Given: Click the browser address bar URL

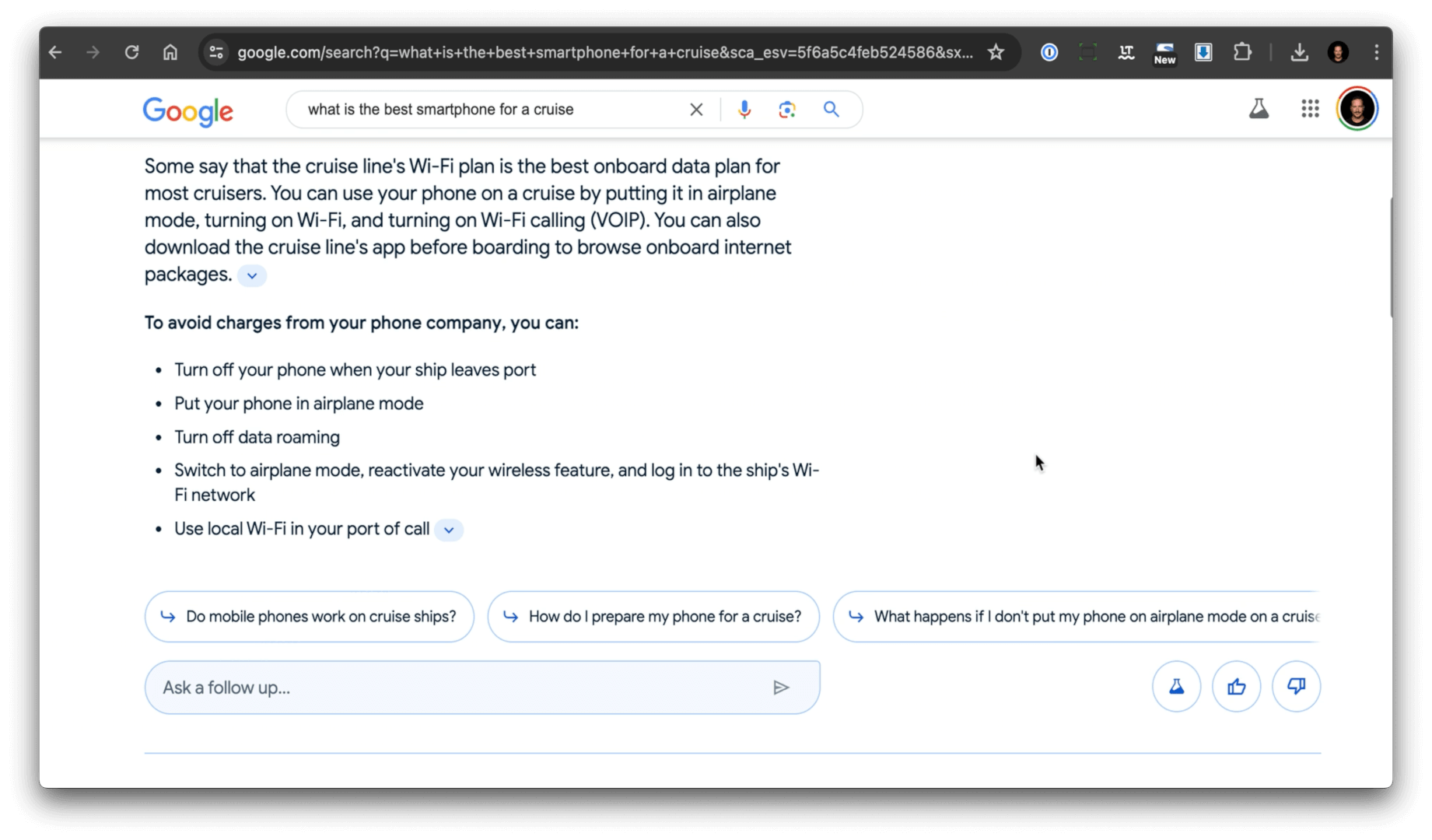Looking at the screenshot, I should 604,52.
